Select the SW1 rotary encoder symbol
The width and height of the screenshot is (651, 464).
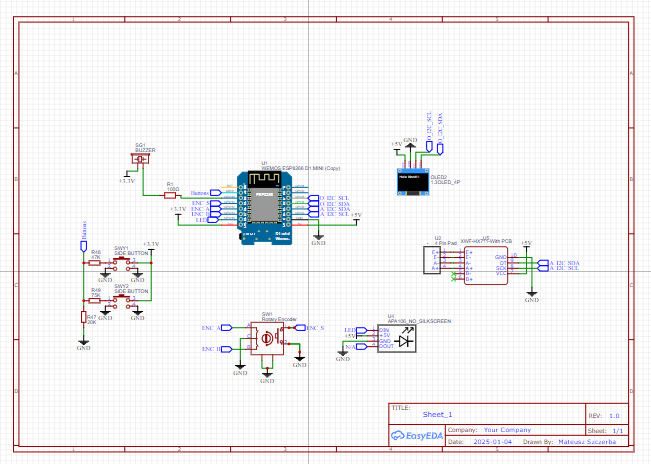[267, 339]
